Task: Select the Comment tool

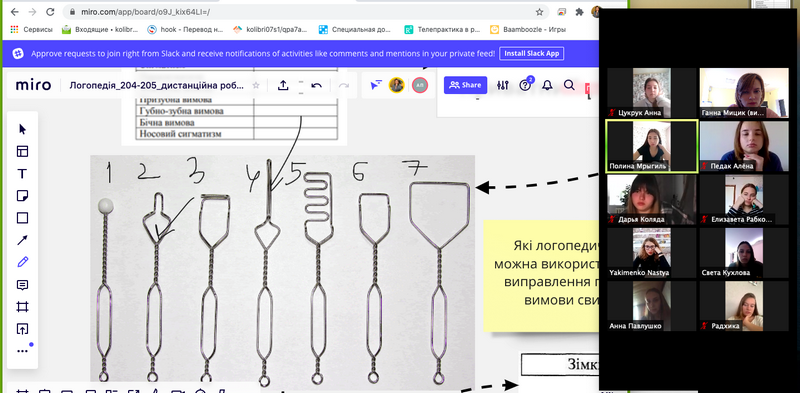Action: click(x=22, y=285)
